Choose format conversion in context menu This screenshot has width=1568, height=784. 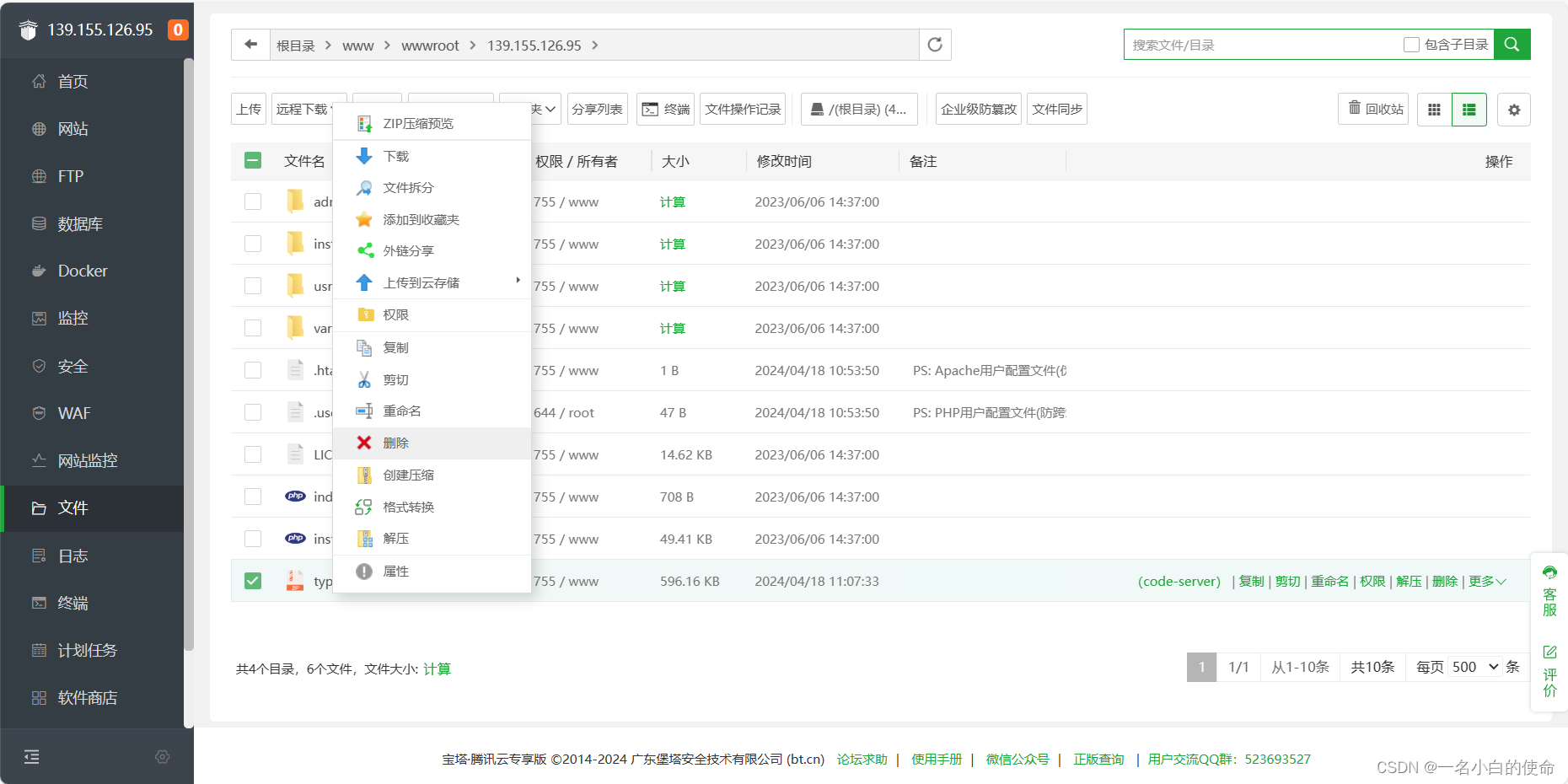(x=432, y=507)
